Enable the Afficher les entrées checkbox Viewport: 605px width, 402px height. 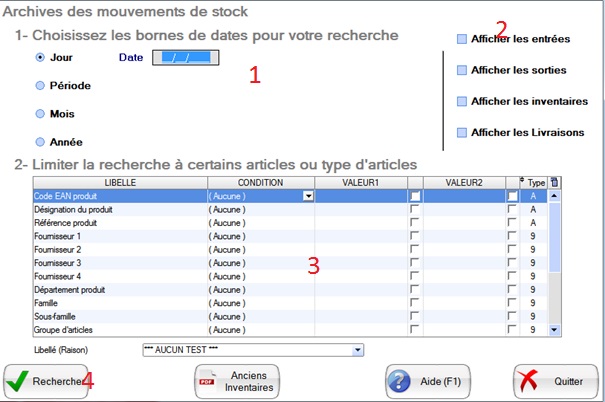coord(461,39)
